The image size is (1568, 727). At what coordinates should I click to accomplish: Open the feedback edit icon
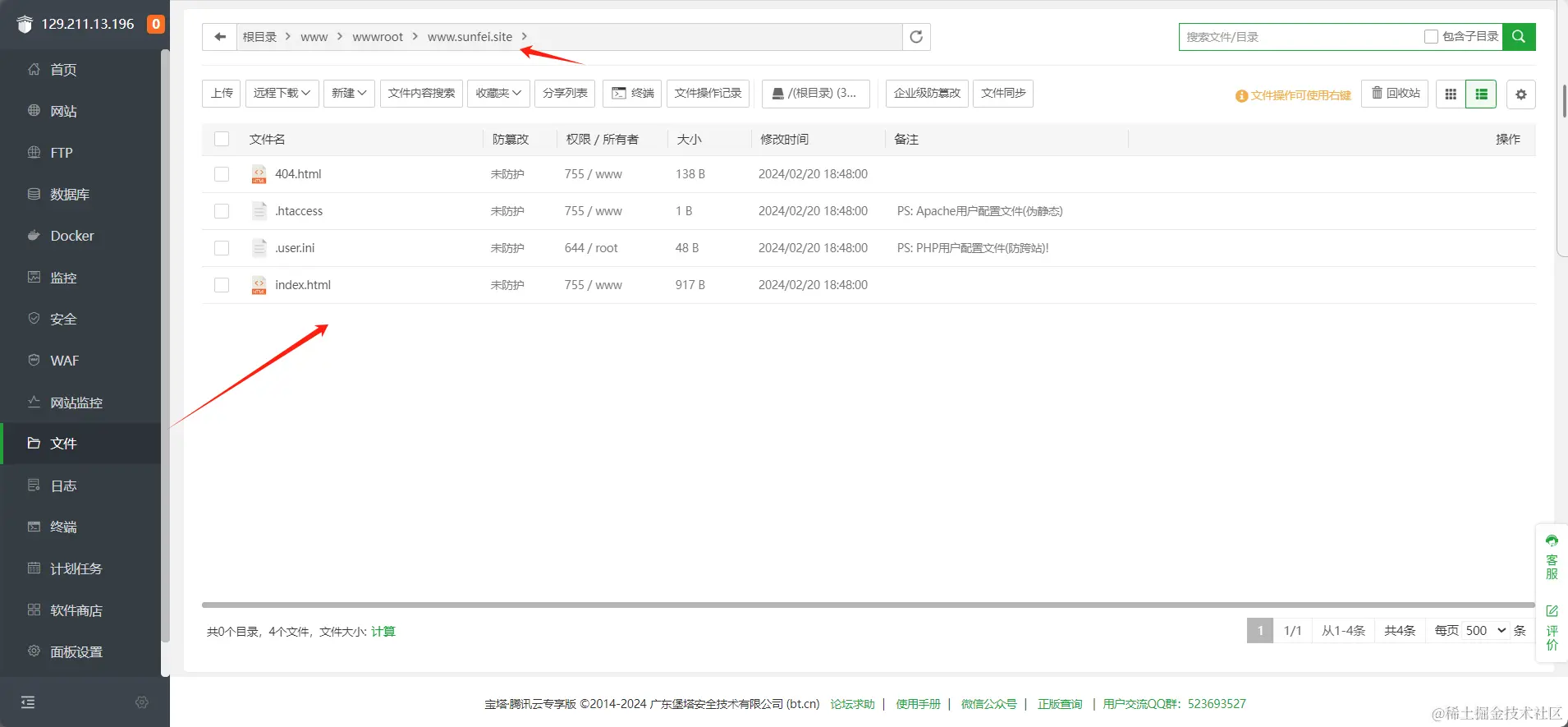coord(1552,611)
